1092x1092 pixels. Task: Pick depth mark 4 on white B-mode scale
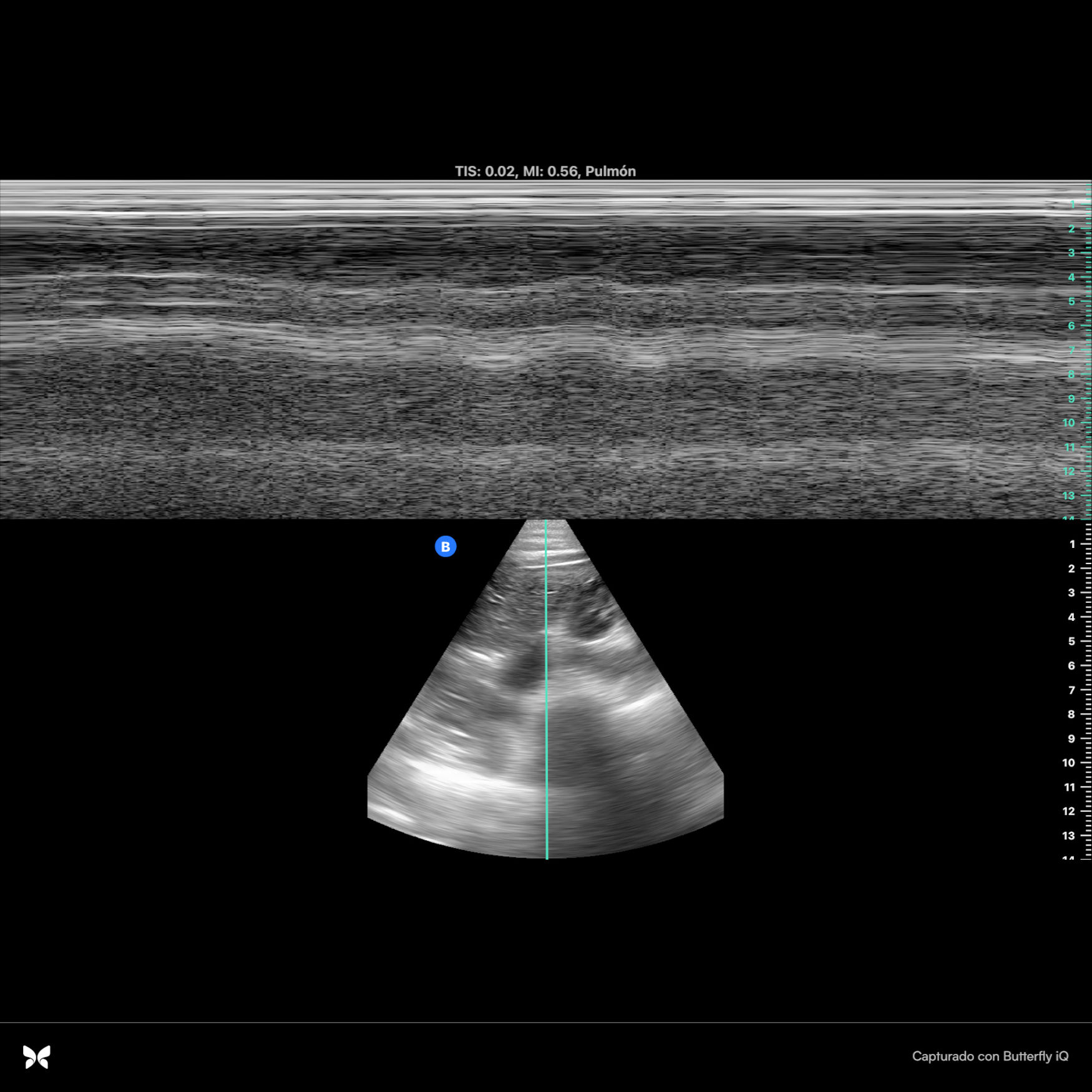[1071, 617]
